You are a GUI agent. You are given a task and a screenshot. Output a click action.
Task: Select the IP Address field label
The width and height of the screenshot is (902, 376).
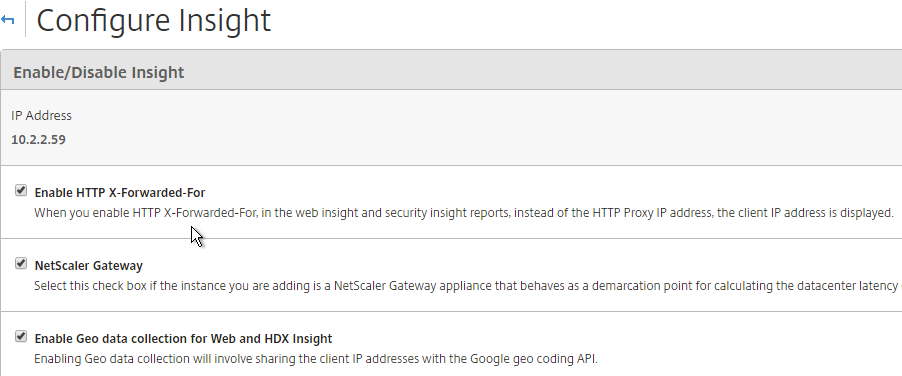click(41, 115)
